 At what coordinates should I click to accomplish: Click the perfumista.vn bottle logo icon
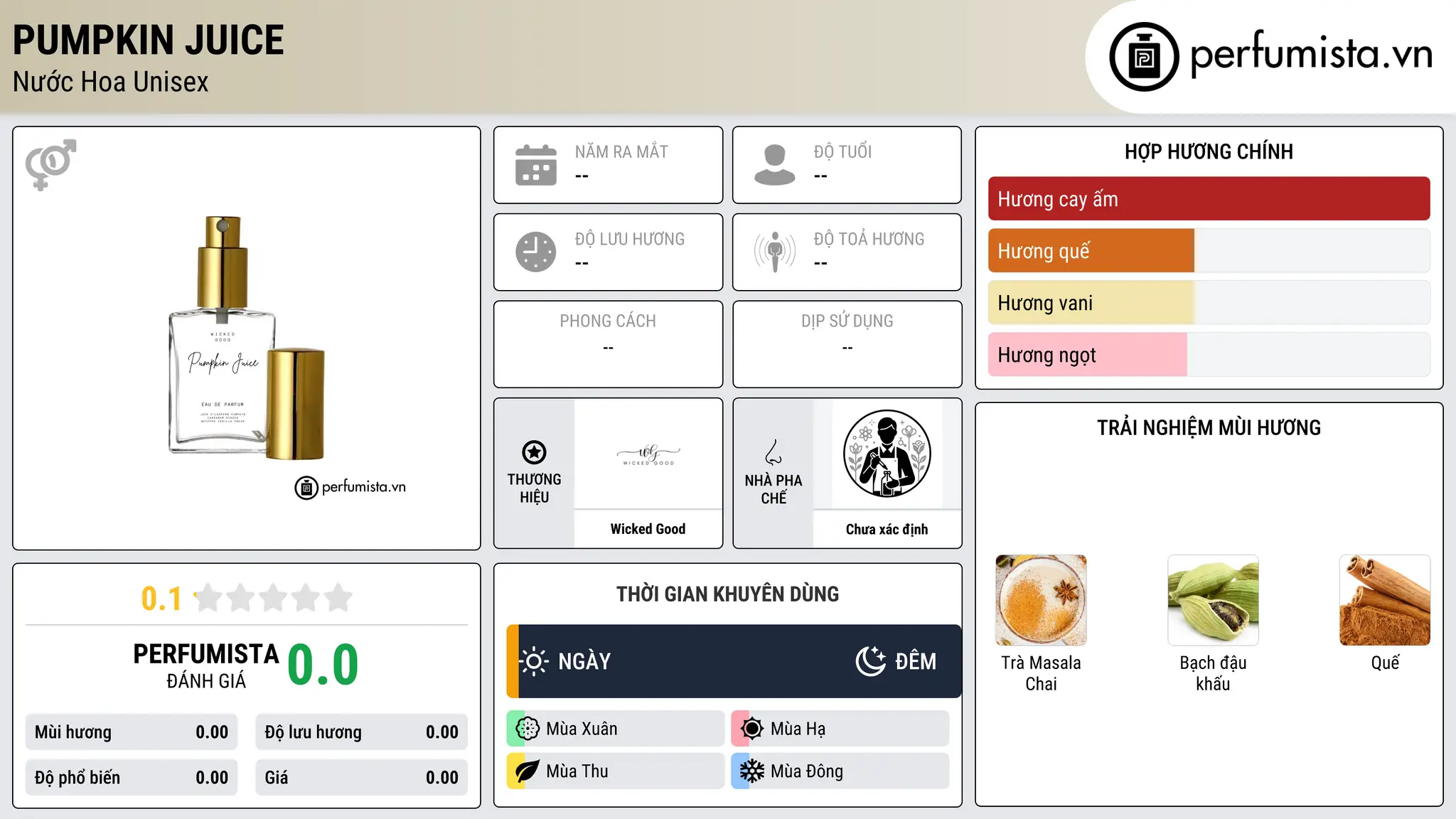click(x=1144, y=57)
